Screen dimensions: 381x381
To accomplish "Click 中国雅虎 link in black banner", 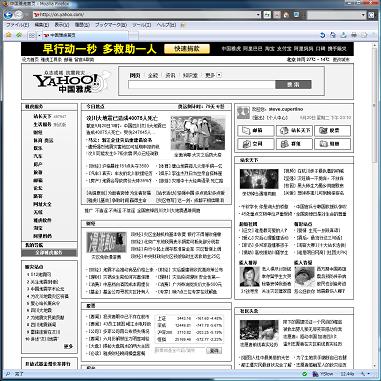I will 231,49.
